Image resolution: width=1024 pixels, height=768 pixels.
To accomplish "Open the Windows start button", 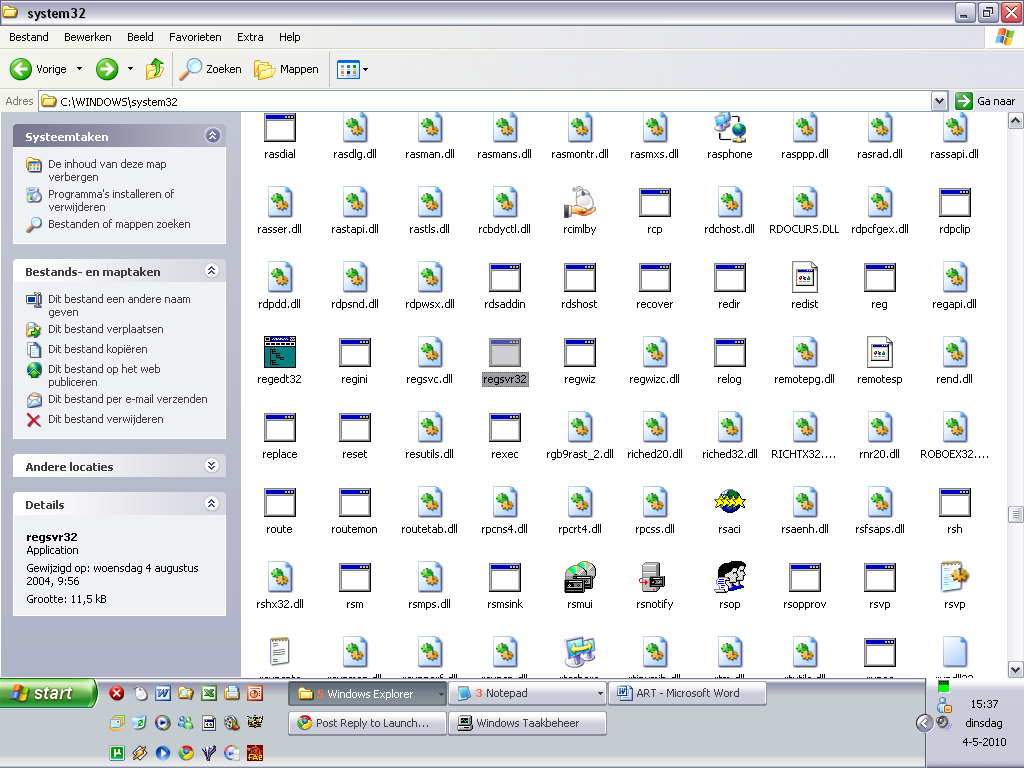I will [x=48, y=693].
